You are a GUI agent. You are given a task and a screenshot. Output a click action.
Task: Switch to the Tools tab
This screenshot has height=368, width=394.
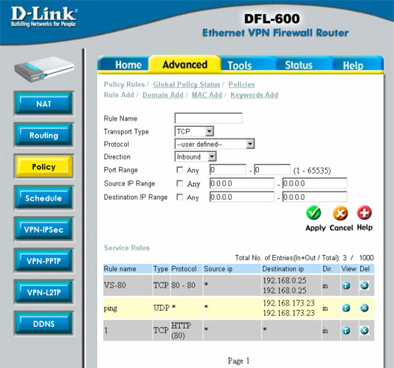point(240,65)
